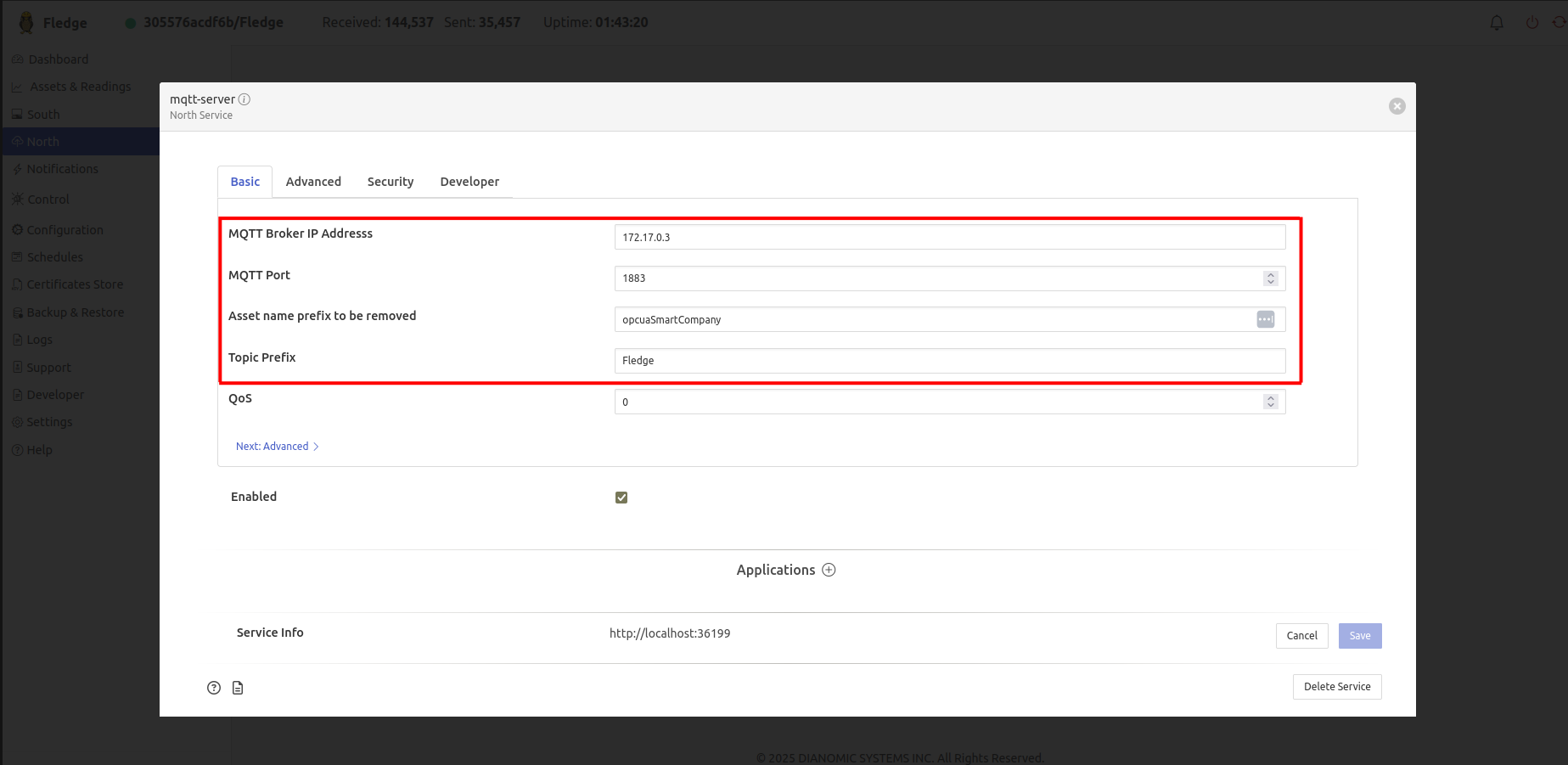Click the notifications bell icon
The image size is (1568, 765).
pyautogui.click(x=1497, y=23)
